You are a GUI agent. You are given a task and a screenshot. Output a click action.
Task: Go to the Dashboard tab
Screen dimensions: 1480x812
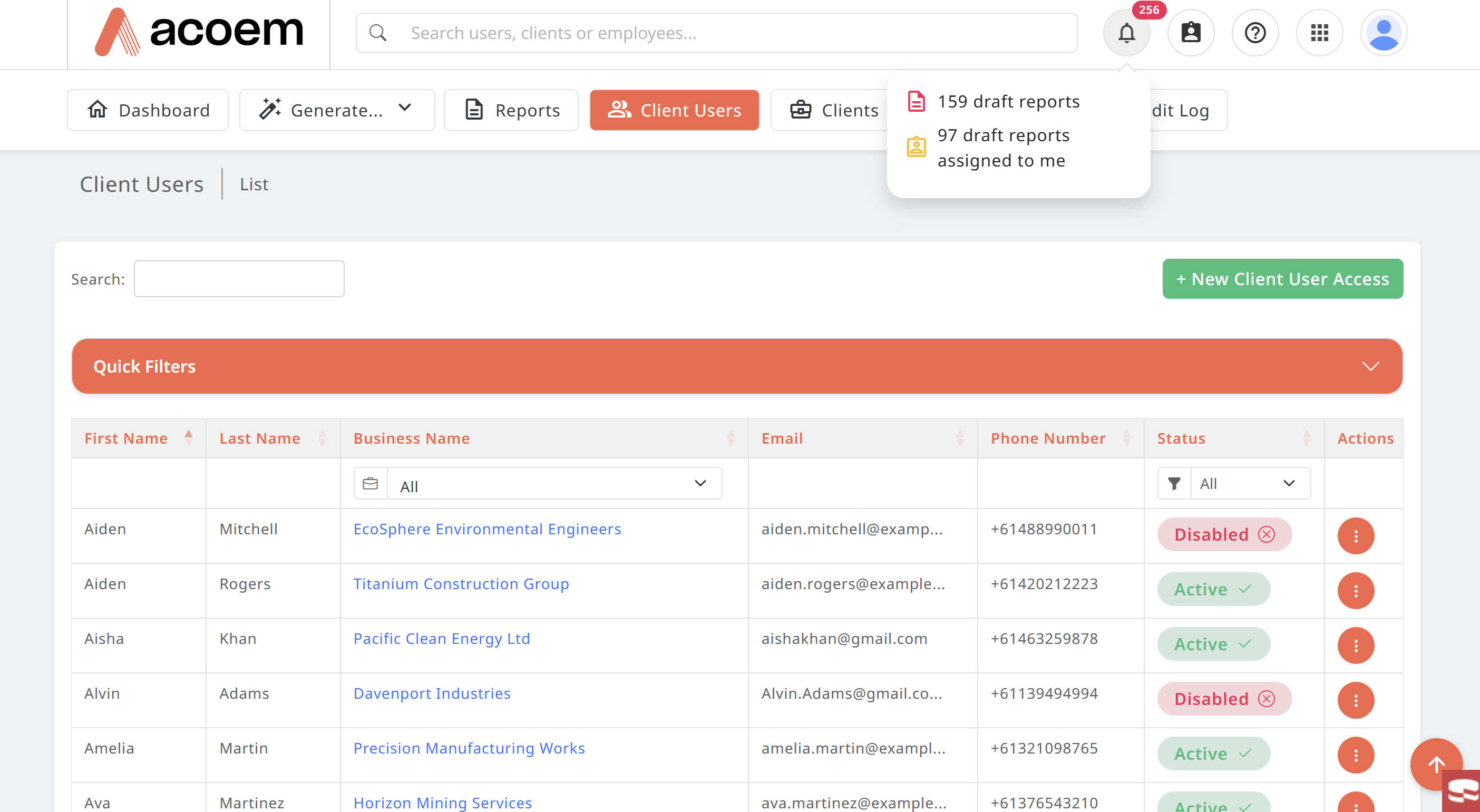(x=148, y=110)
